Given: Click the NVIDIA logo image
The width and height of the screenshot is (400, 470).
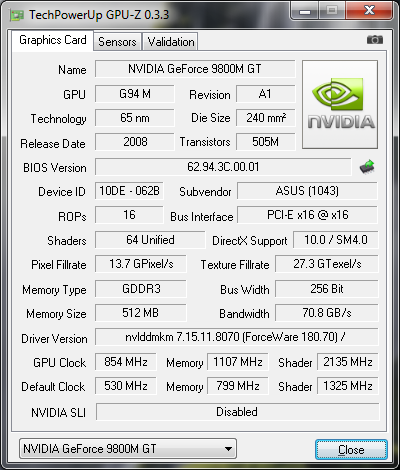Looking at the screenshot, I should click(340, 104).
